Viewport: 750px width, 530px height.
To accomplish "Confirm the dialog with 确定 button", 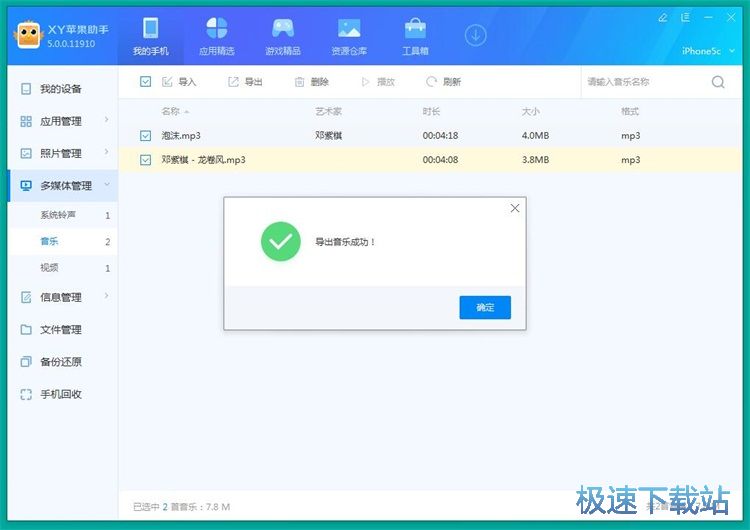I will [485, 307].
